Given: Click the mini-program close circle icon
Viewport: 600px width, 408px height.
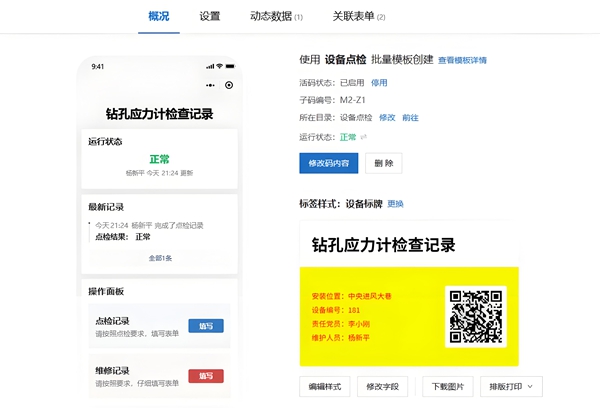Looking at the screenshot, I should [x=229, y=85].
